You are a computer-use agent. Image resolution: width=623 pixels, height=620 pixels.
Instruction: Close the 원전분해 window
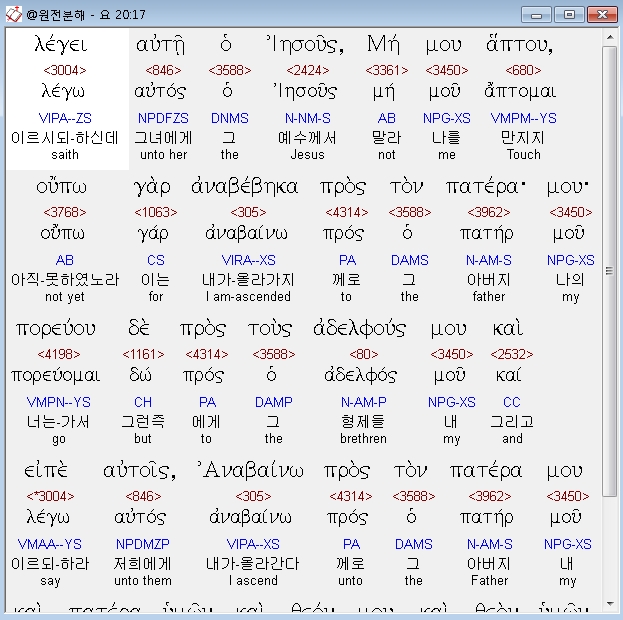pos(602,15)
